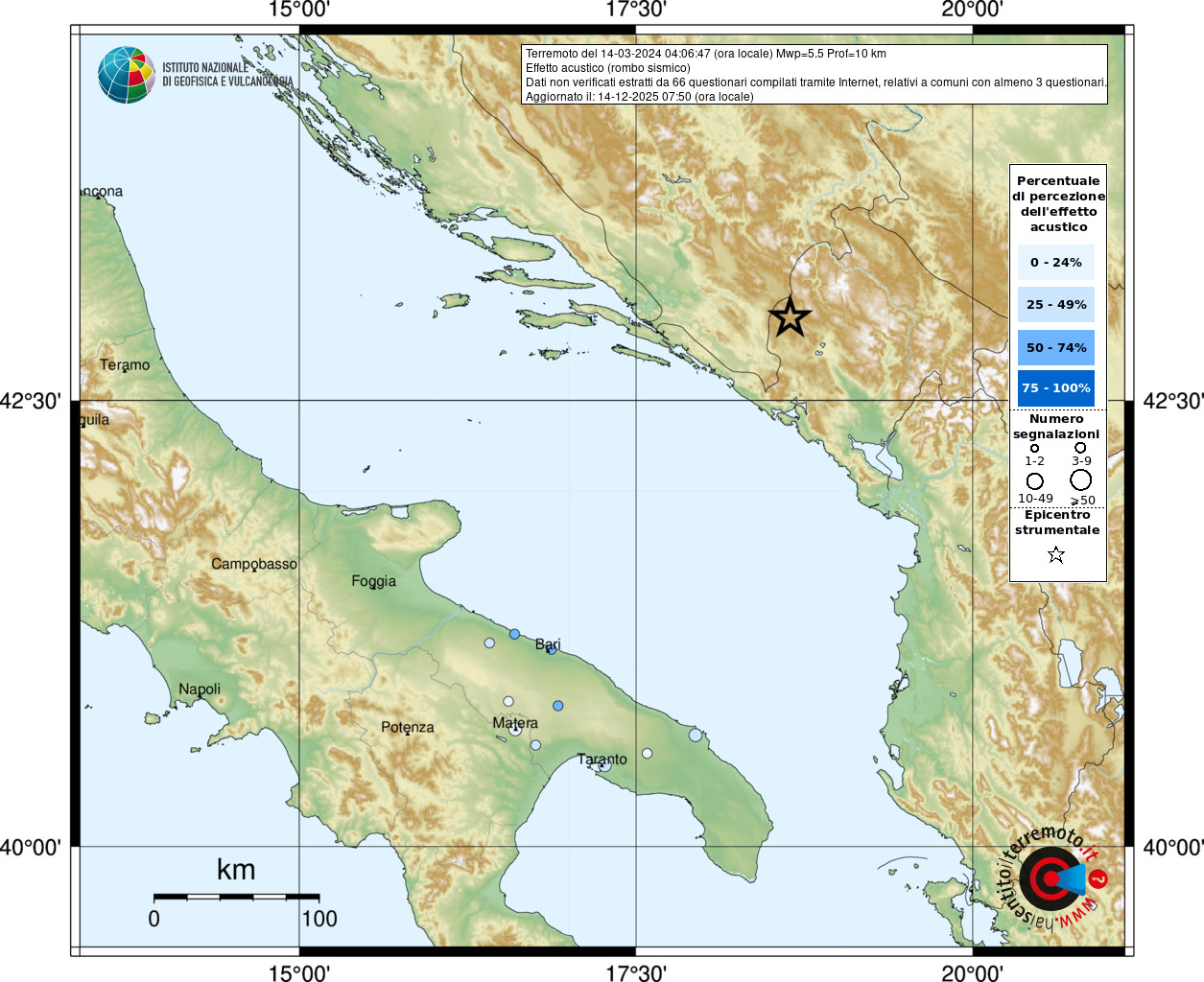Image resolution: width=1204 pixels, height=982 pixels.
Task: Click the 1-2 reports legend circle
Action: (1034, 448)
